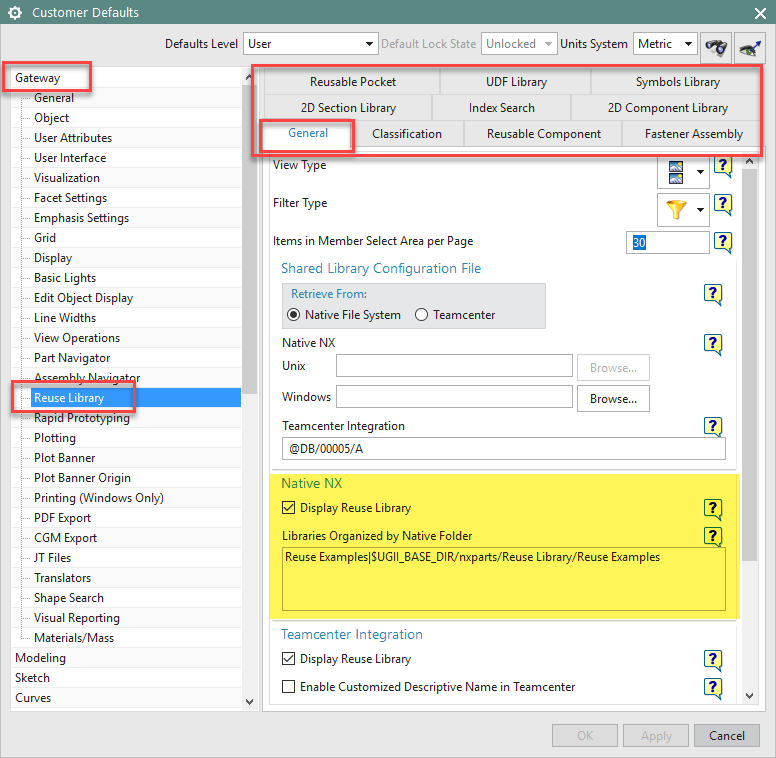Toggle Native NX Display Reuse Library checkbox
The height and width of the screenshot is (758, 776).
click(288, 508)
